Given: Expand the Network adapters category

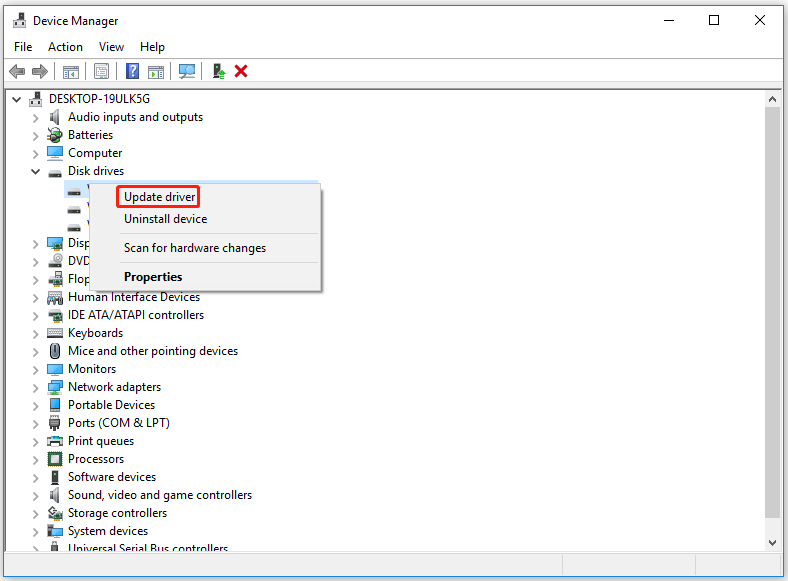Looking at the screenshot, I should pos(35,388).
